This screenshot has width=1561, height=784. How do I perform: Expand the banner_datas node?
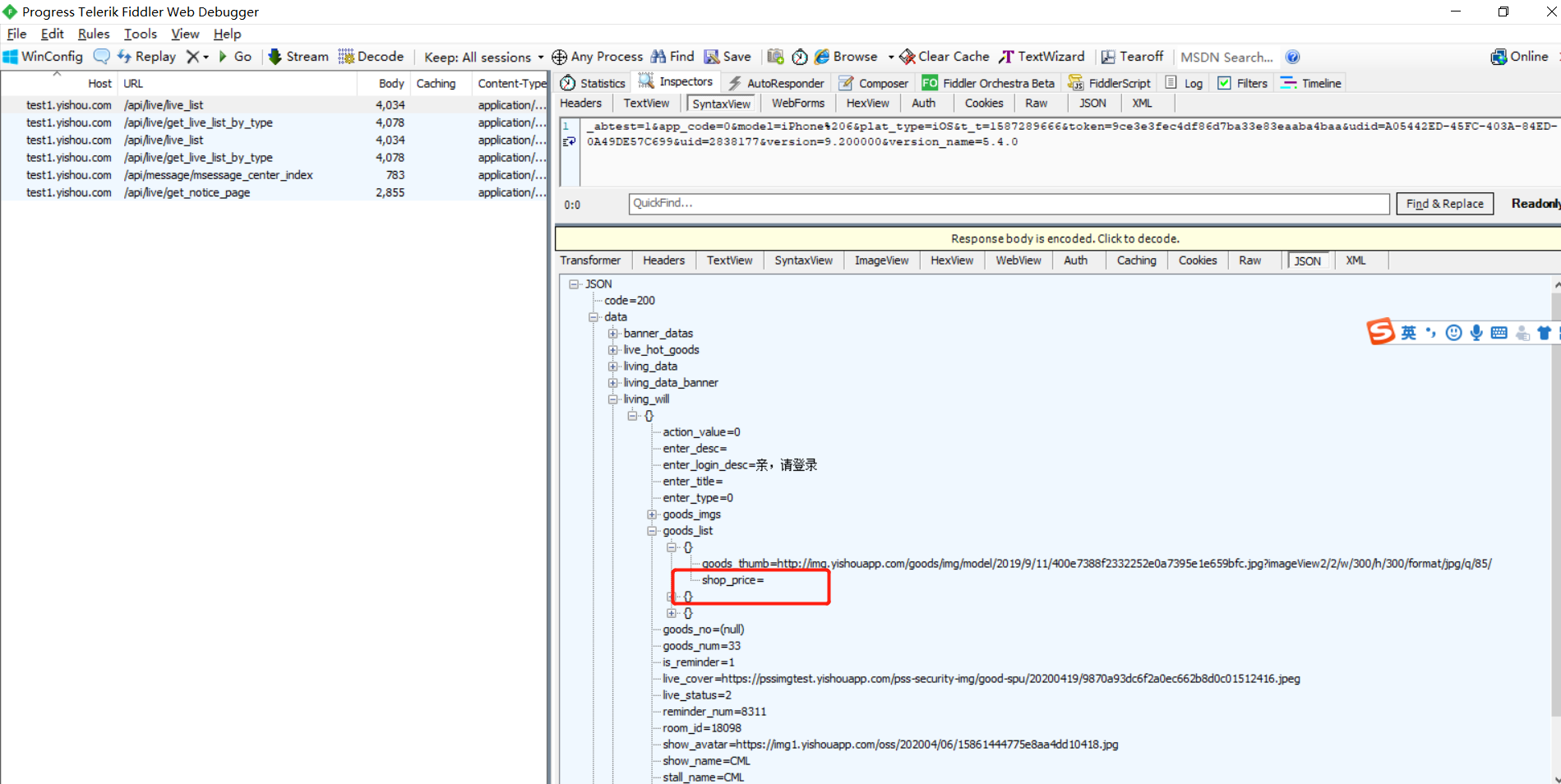(613, 334)
